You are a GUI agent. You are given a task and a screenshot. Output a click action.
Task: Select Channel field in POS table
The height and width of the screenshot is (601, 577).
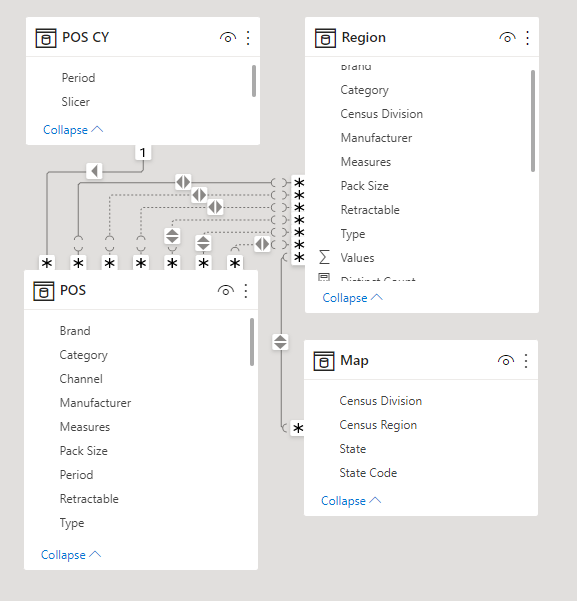pyautogui.click(x=81, y=379)
